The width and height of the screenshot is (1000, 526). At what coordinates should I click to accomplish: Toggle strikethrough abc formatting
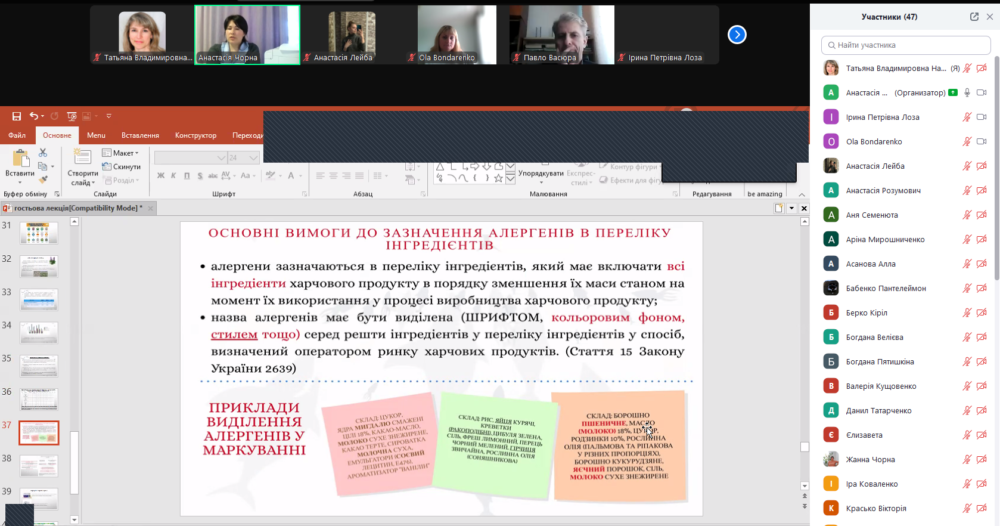pyautogui.click(x=213, y=176)
